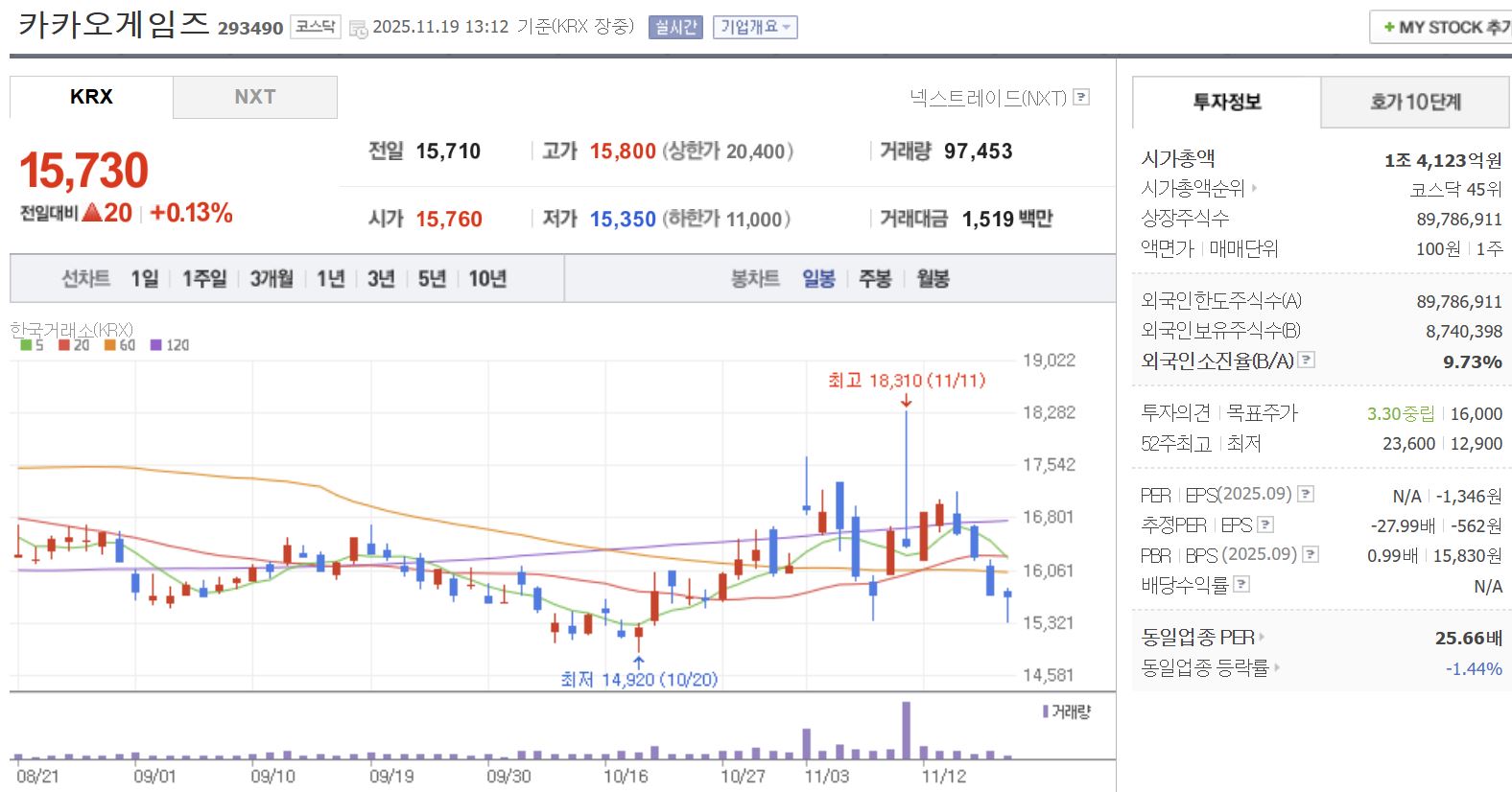Click the 25.66배 industry PER value
Image resolution: width=1512 pixels, height=792 pixels.
(1469, 638)
